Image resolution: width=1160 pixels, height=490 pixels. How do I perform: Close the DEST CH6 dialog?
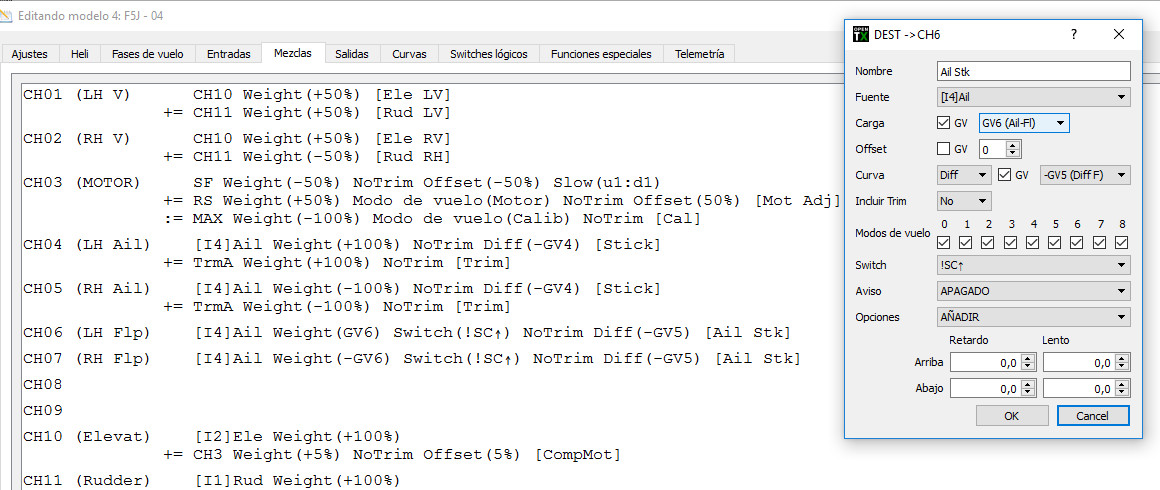tap(1119, 34)
